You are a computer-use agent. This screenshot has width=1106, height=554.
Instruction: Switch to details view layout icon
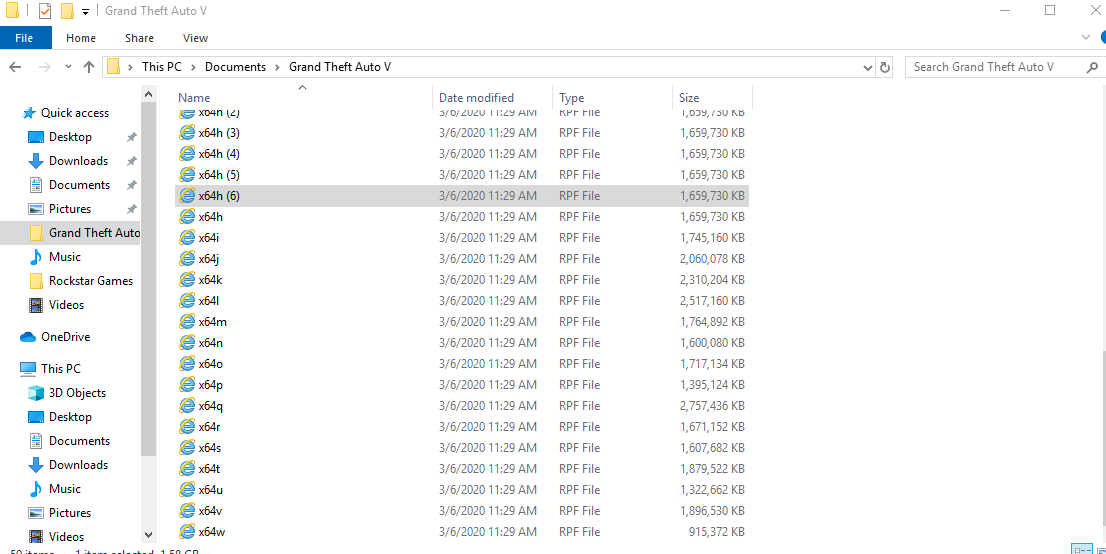click(x=1080, y=550)
